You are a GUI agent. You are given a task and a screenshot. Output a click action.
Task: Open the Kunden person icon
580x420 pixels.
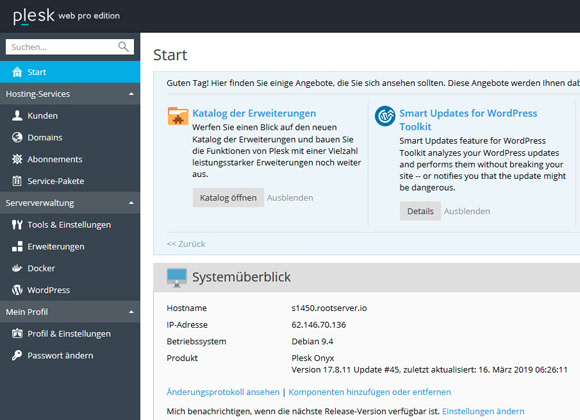coord(17,115)
